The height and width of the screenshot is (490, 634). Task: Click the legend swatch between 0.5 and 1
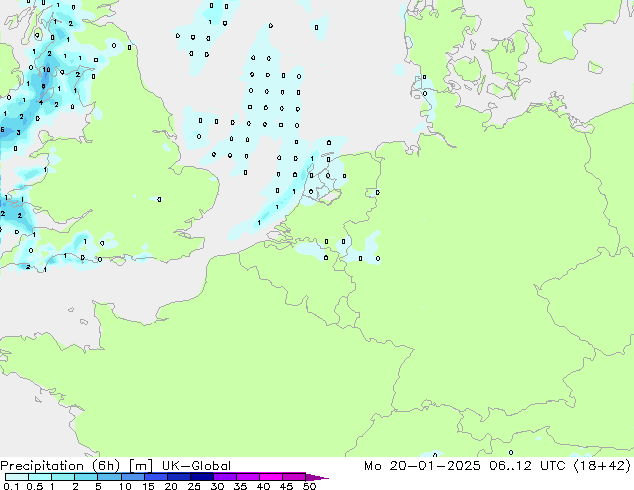tap(40, 477)
